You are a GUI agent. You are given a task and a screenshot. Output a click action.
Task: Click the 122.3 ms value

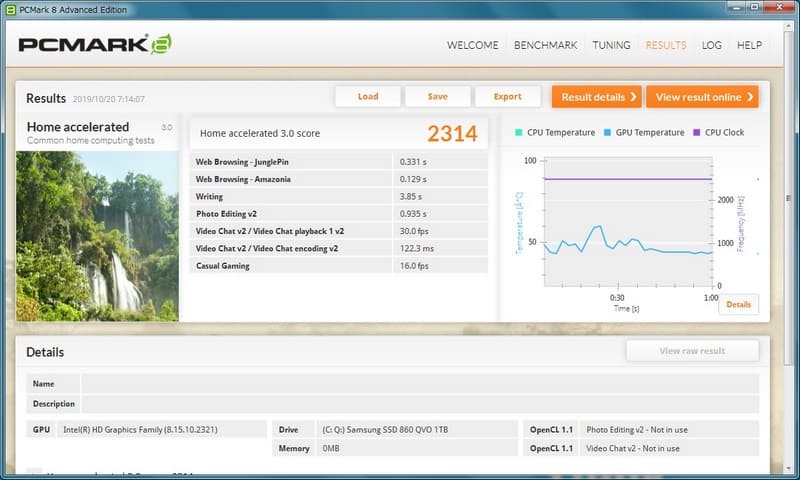click(x=417, y=248)
